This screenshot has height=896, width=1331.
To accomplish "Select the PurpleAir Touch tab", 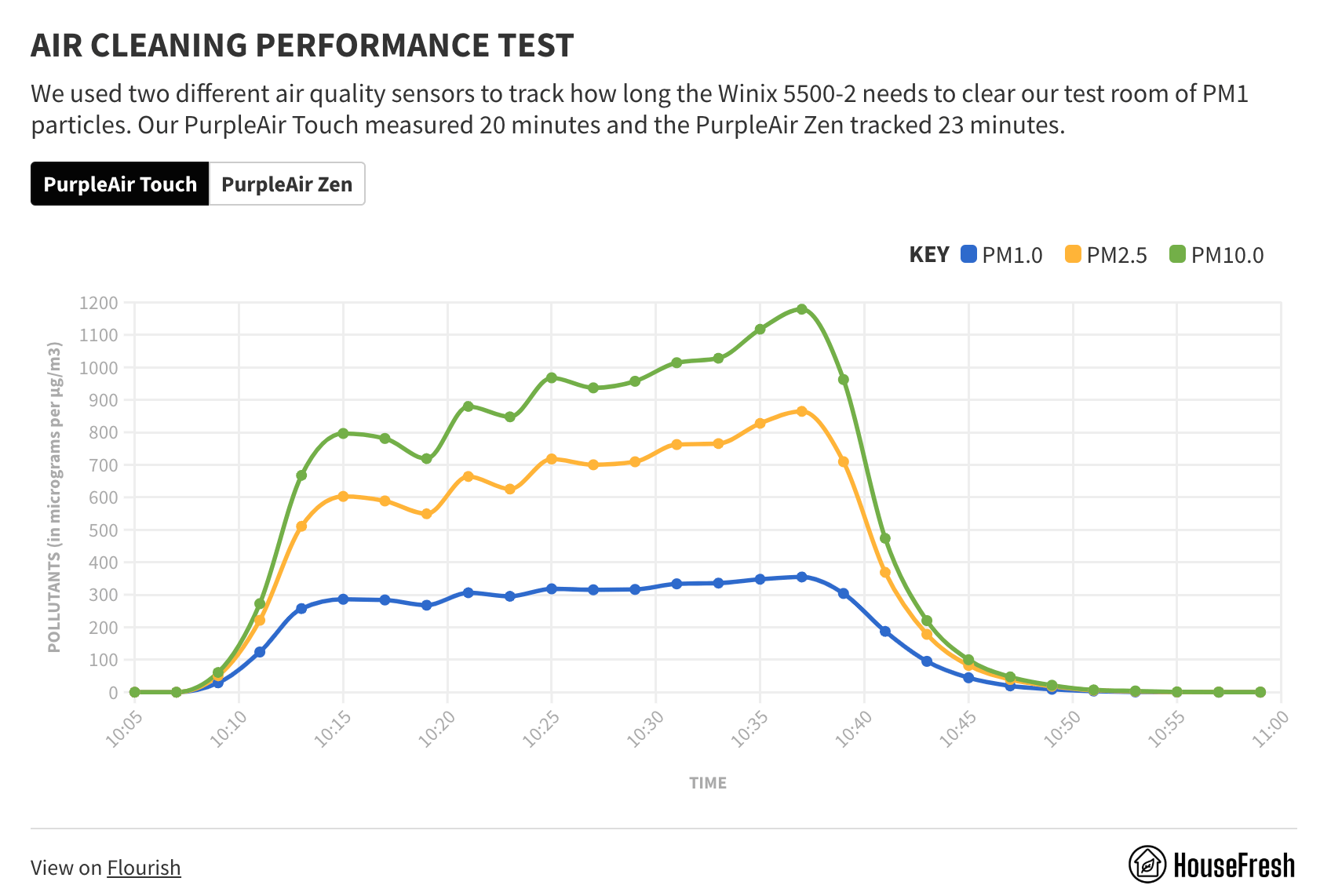I will click(x=119, y=184).
